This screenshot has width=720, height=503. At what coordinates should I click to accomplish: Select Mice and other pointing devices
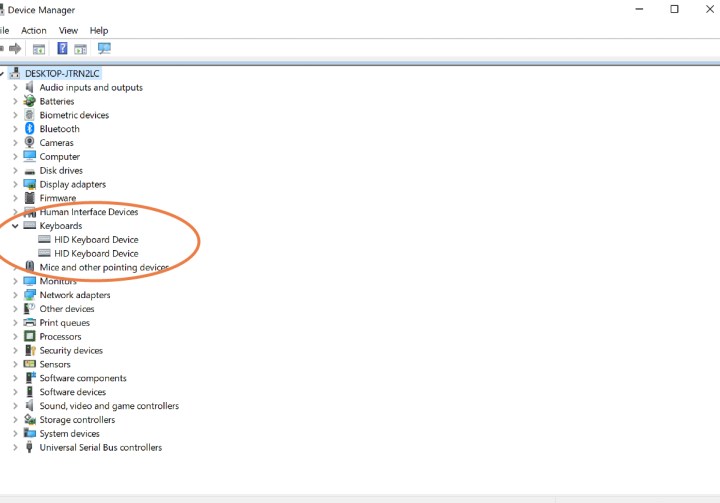coord(104,268)
